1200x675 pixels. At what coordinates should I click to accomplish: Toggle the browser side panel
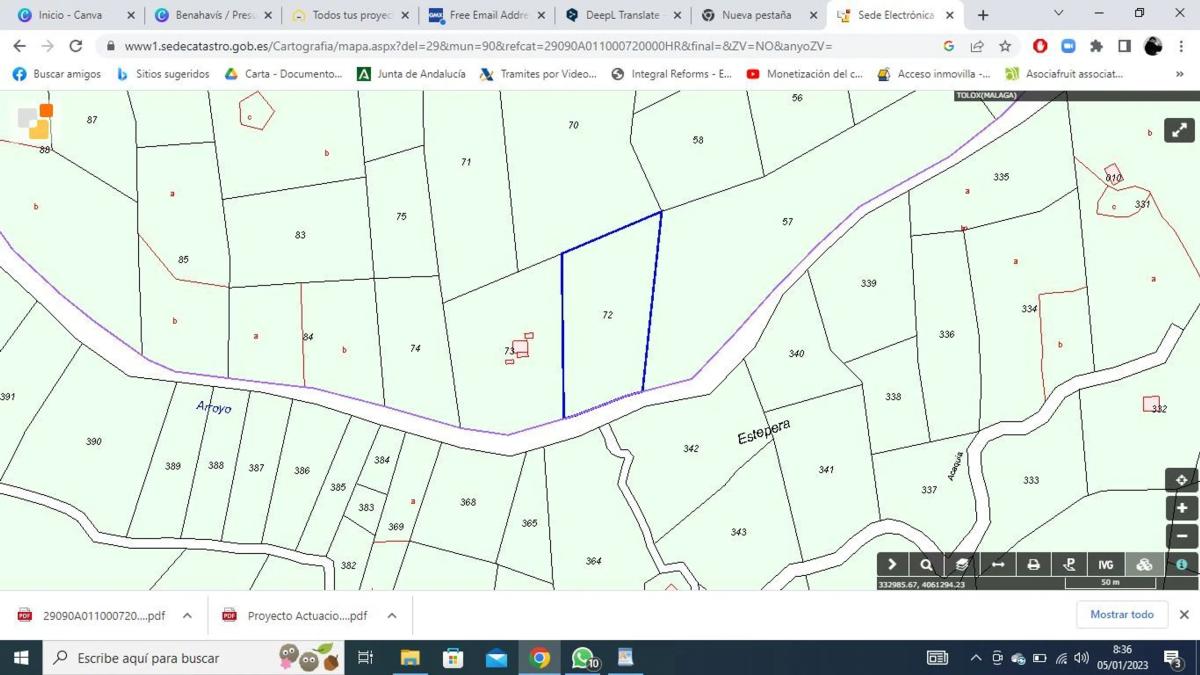coord(1124,46)
